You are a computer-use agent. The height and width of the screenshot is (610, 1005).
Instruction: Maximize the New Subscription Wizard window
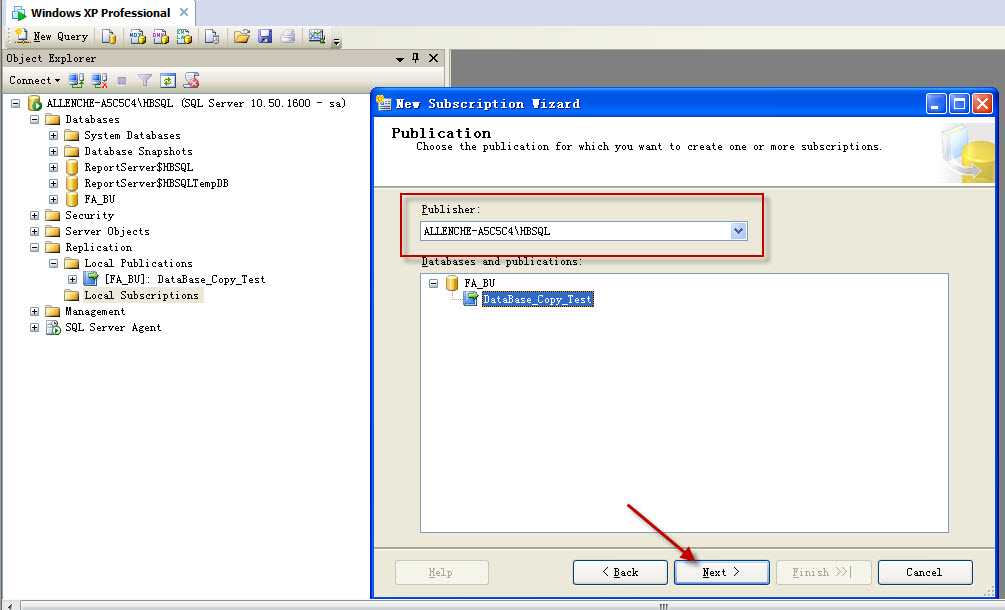pyautogui.click(x=959, y=103)
